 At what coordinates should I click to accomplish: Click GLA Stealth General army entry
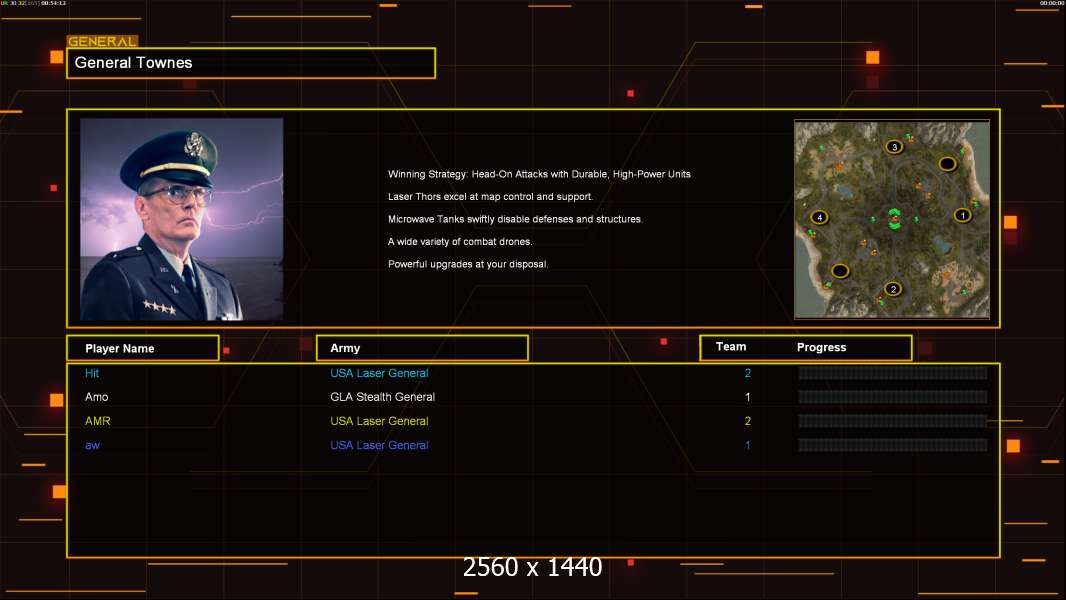point(382,397)
